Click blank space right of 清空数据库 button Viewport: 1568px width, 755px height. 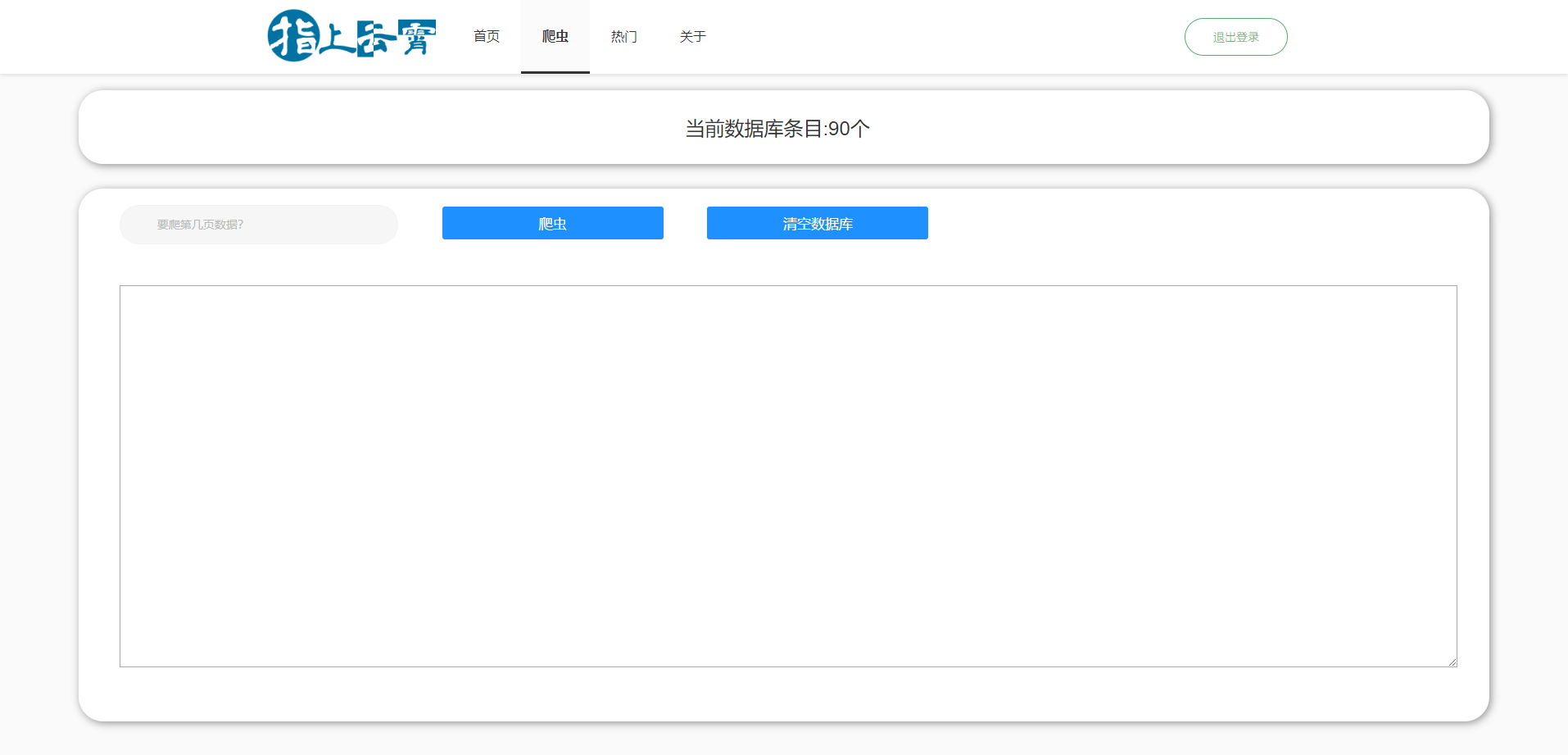coord(1188,223)
